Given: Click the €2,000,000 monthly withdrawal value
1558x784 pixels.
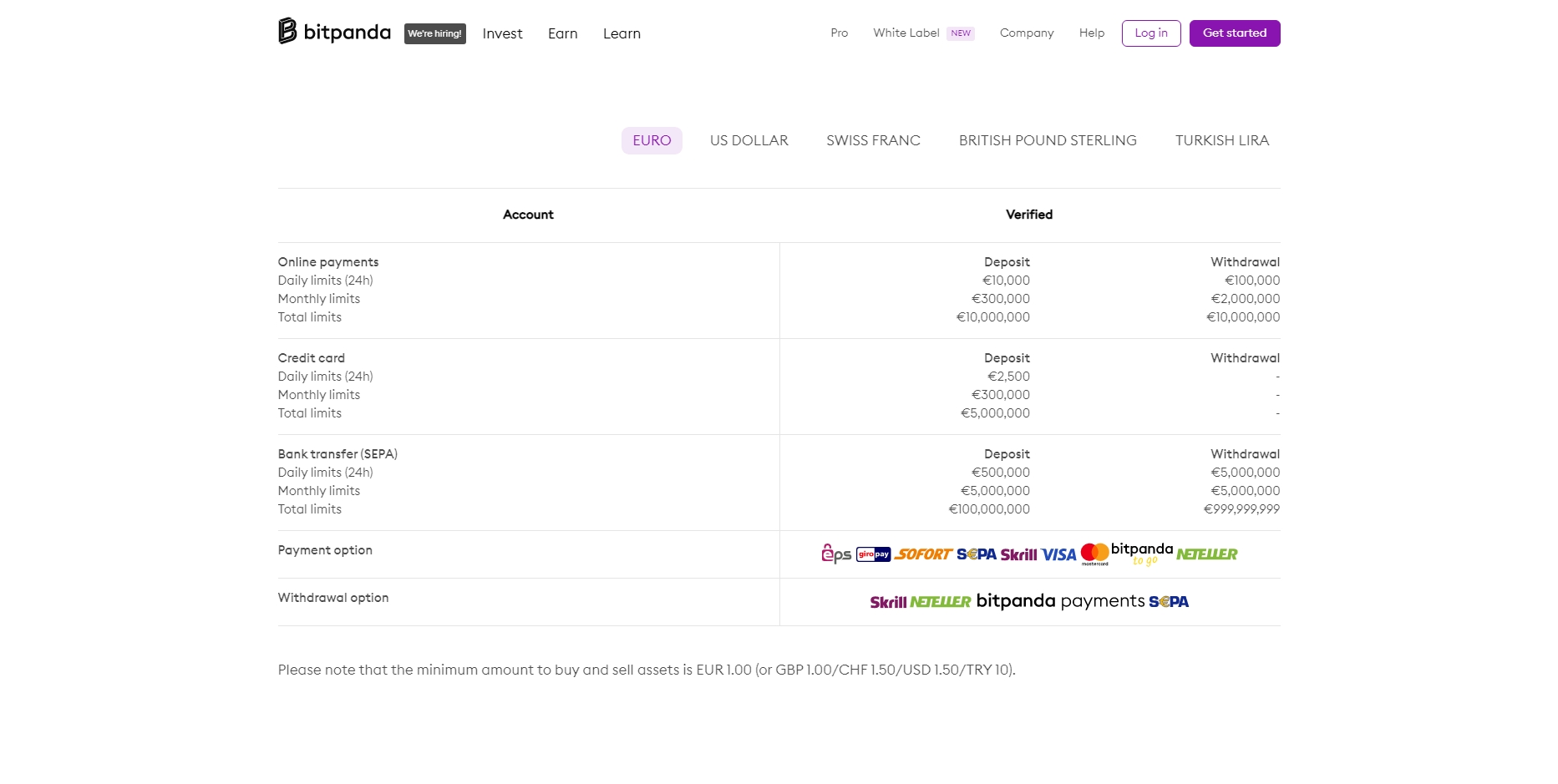Looking at the screenshot, I should click(x=1246, y=299).
